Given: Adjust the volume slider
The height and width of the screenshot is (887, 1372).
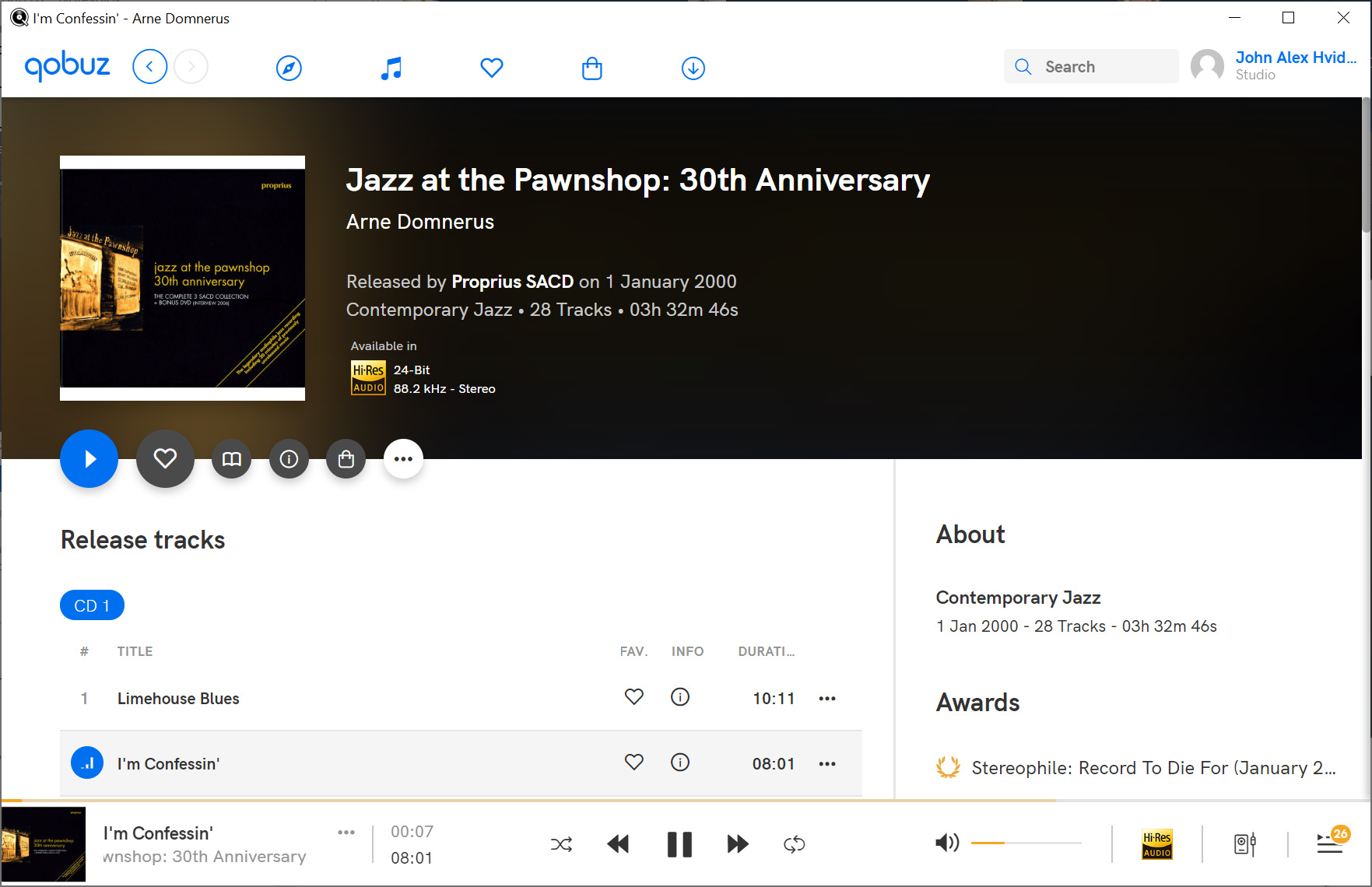Looking at the screenshot, I should 1026,843.
